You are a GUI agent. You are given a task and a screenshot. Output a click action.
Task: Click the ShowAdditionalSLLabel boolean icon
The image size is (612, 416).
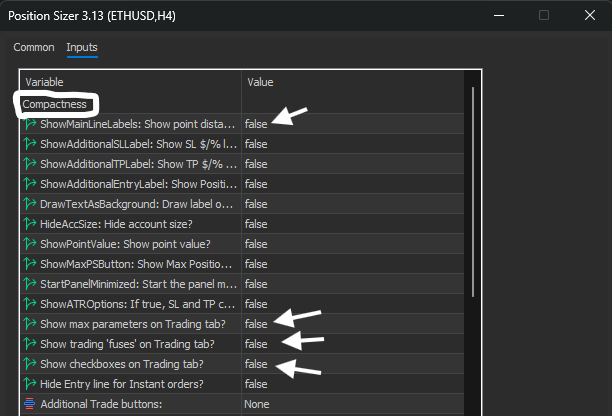click(30, 144)
